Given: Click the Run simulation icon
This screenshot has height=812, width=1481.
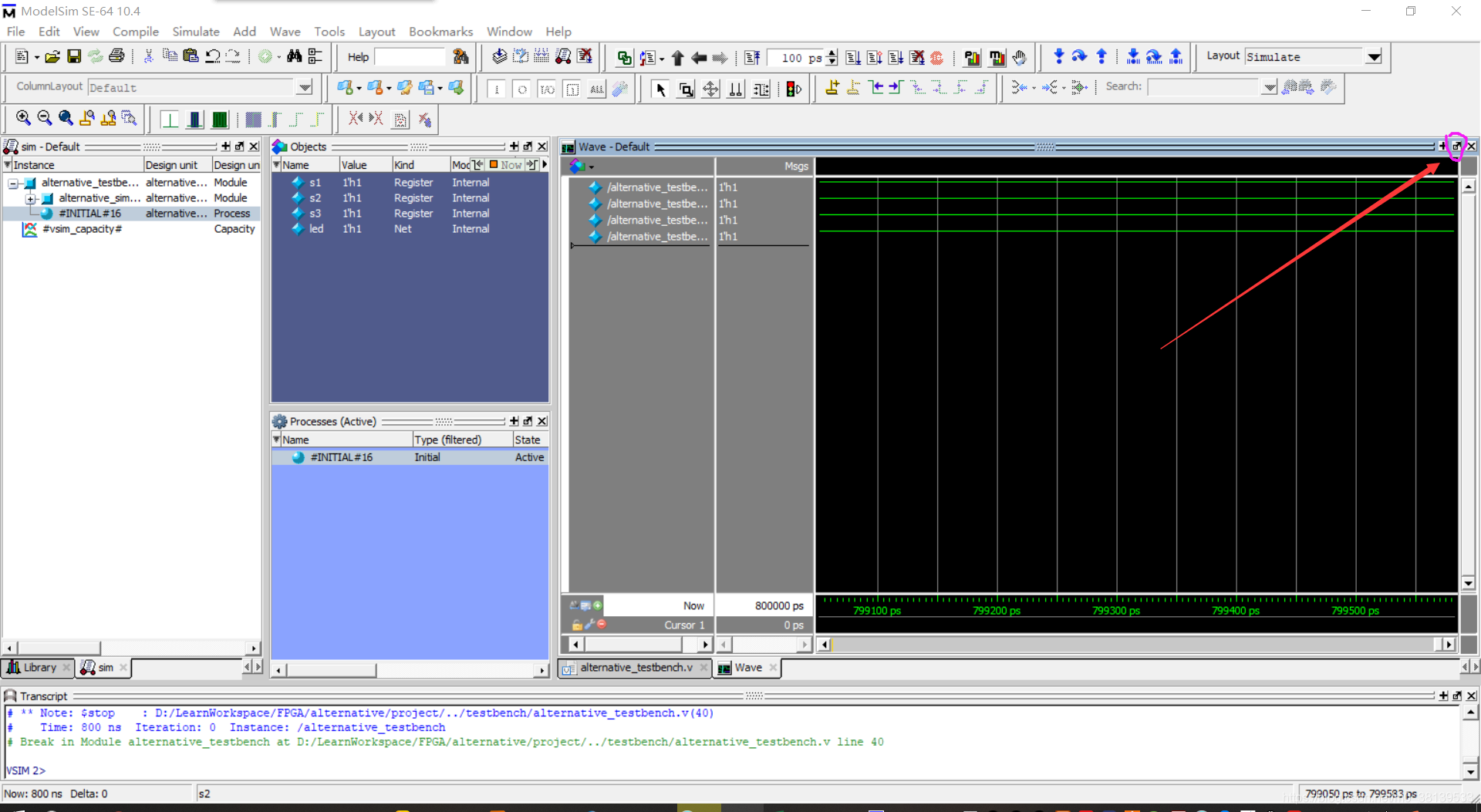Looking at the screenshot, I should coord(853,58).
